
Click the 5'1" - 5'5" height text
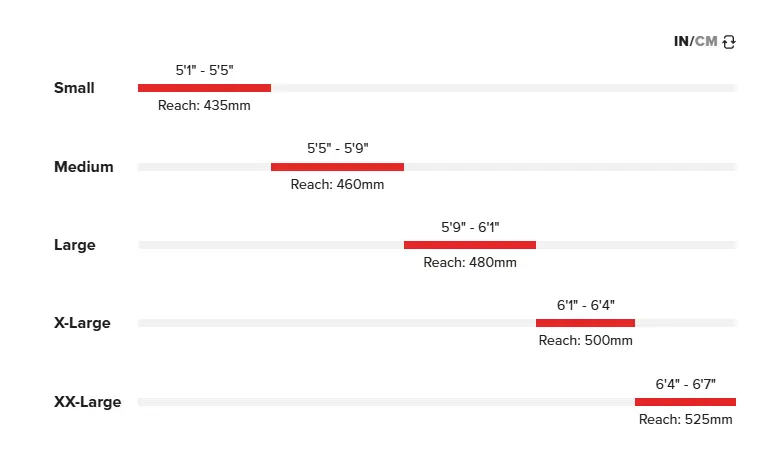[x=205, y=70]
